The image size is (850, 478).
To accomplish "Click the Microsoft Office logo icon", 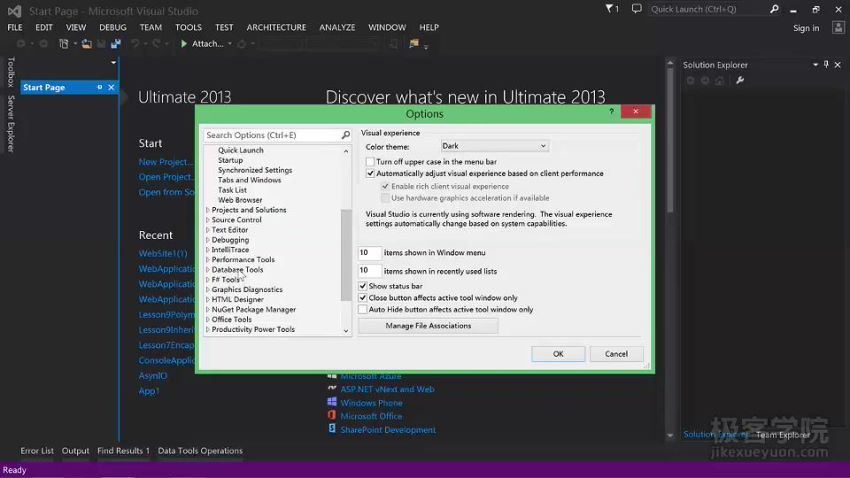I will (332, 415).
